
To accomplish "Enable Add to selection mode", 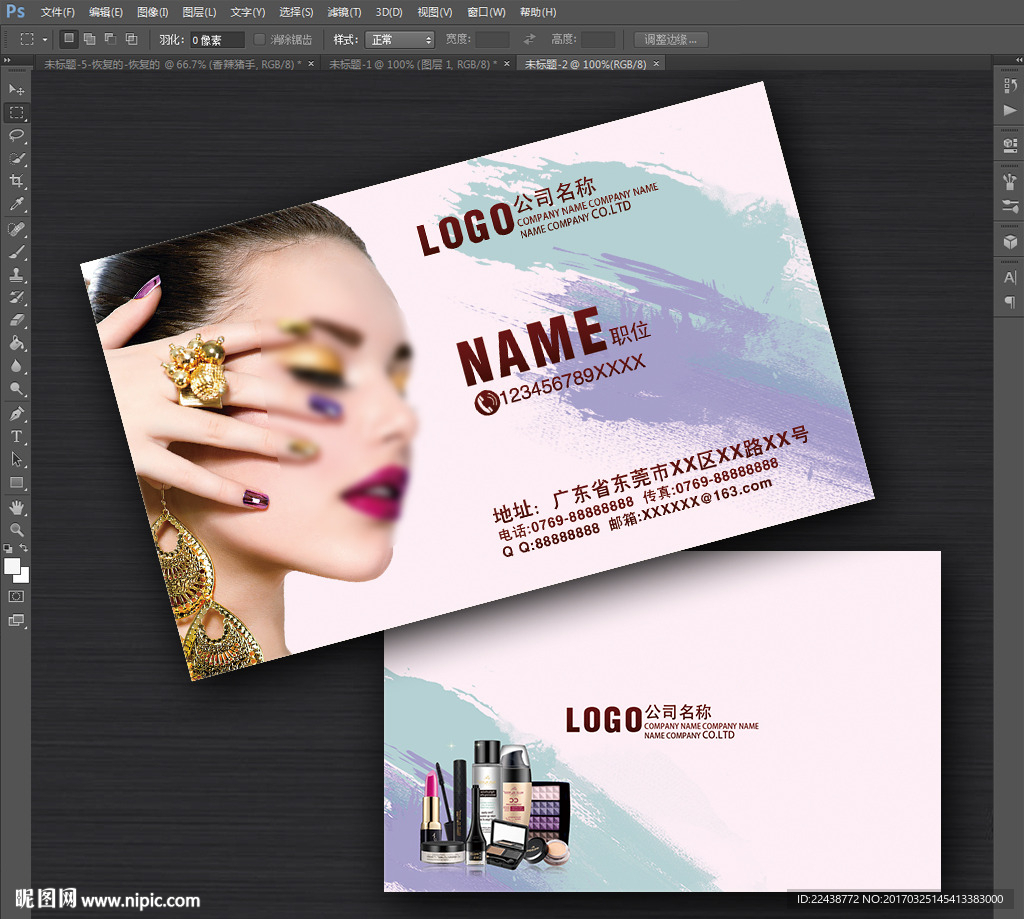I will [89, 39].
